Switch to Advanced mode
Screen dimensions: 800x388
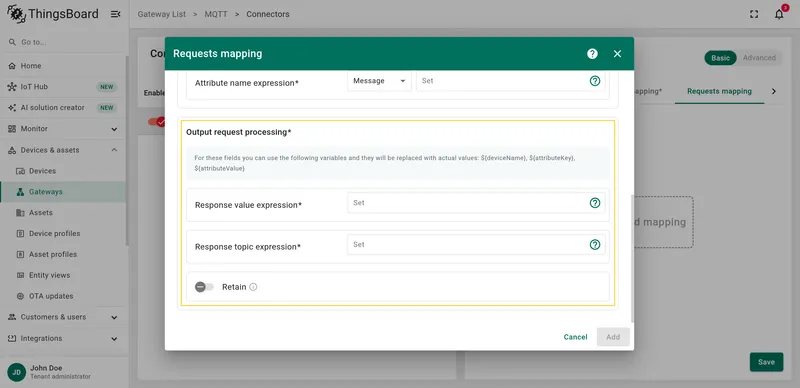tap(759, 58)
